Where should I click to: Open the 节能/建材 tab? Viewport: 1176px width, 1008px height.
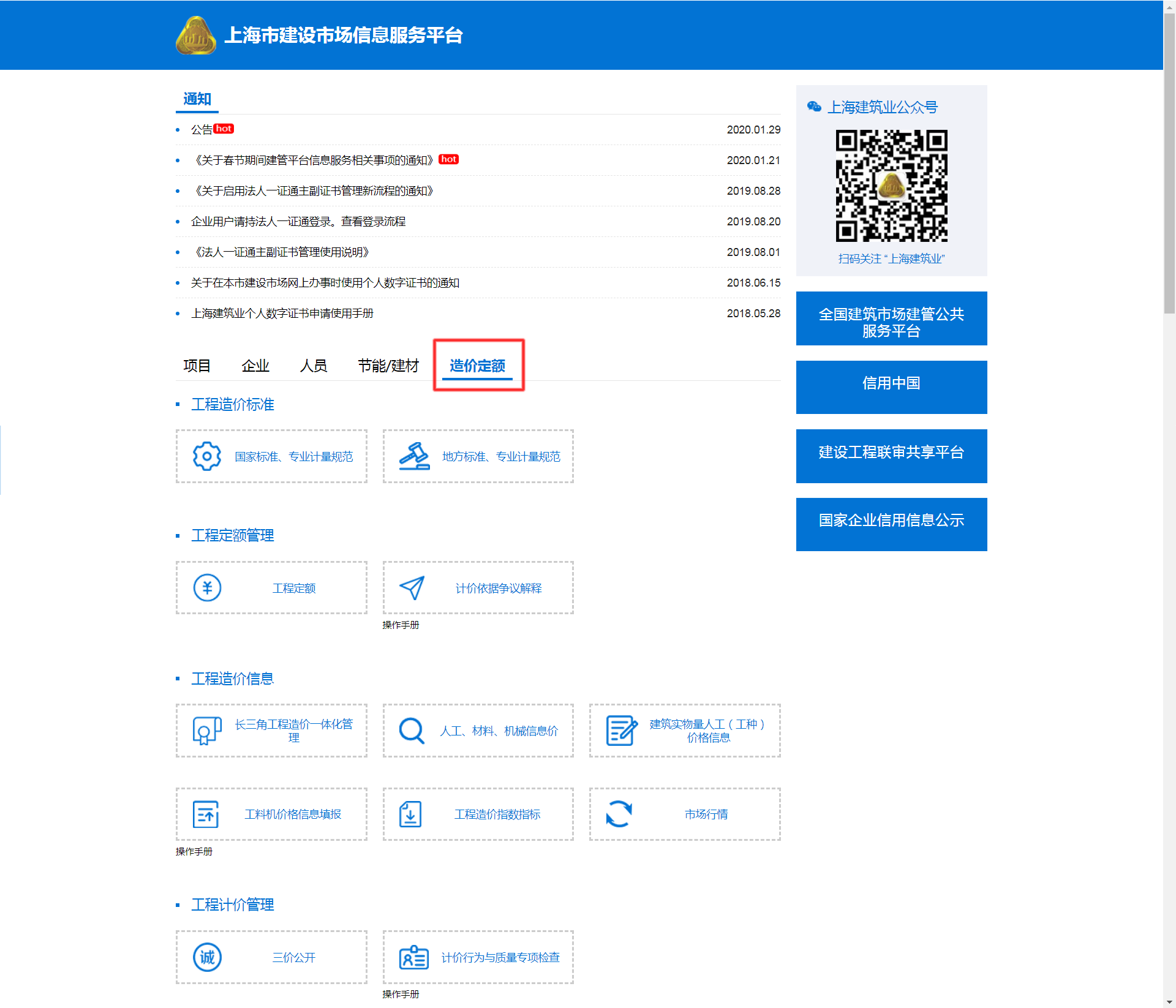pos(388,366)
